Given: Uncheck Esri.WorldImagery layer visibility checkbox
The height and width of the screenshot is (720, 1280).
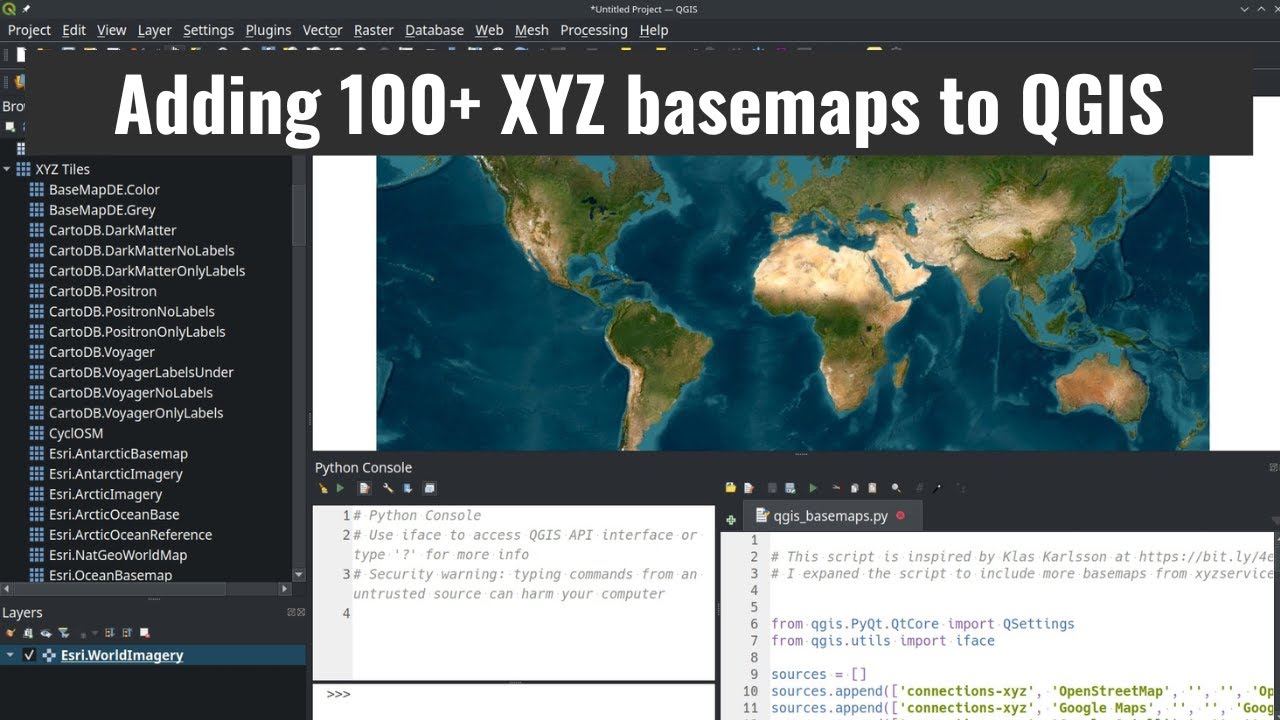Looking at the screenshot, I should click(29, 655).
